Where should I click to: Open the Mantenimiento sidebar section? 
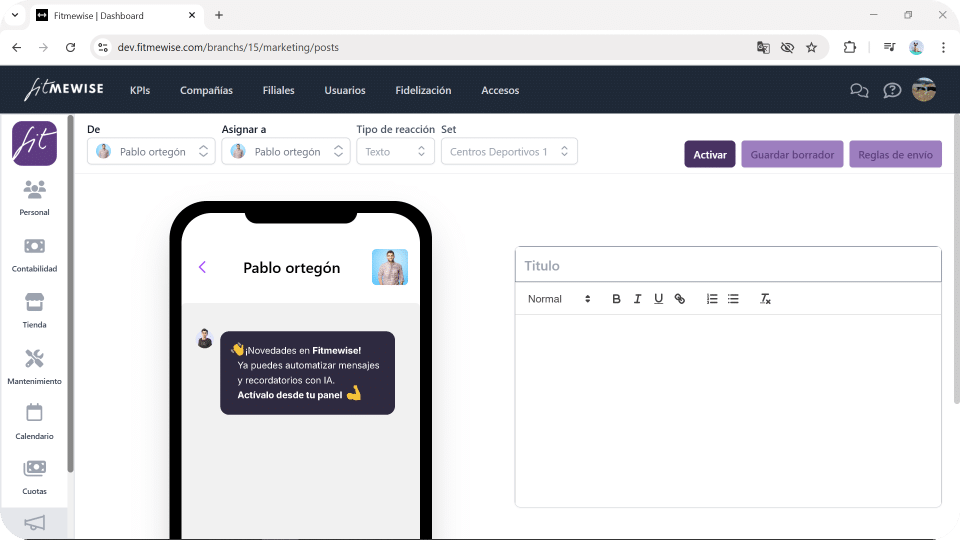[x=34, y=366]
